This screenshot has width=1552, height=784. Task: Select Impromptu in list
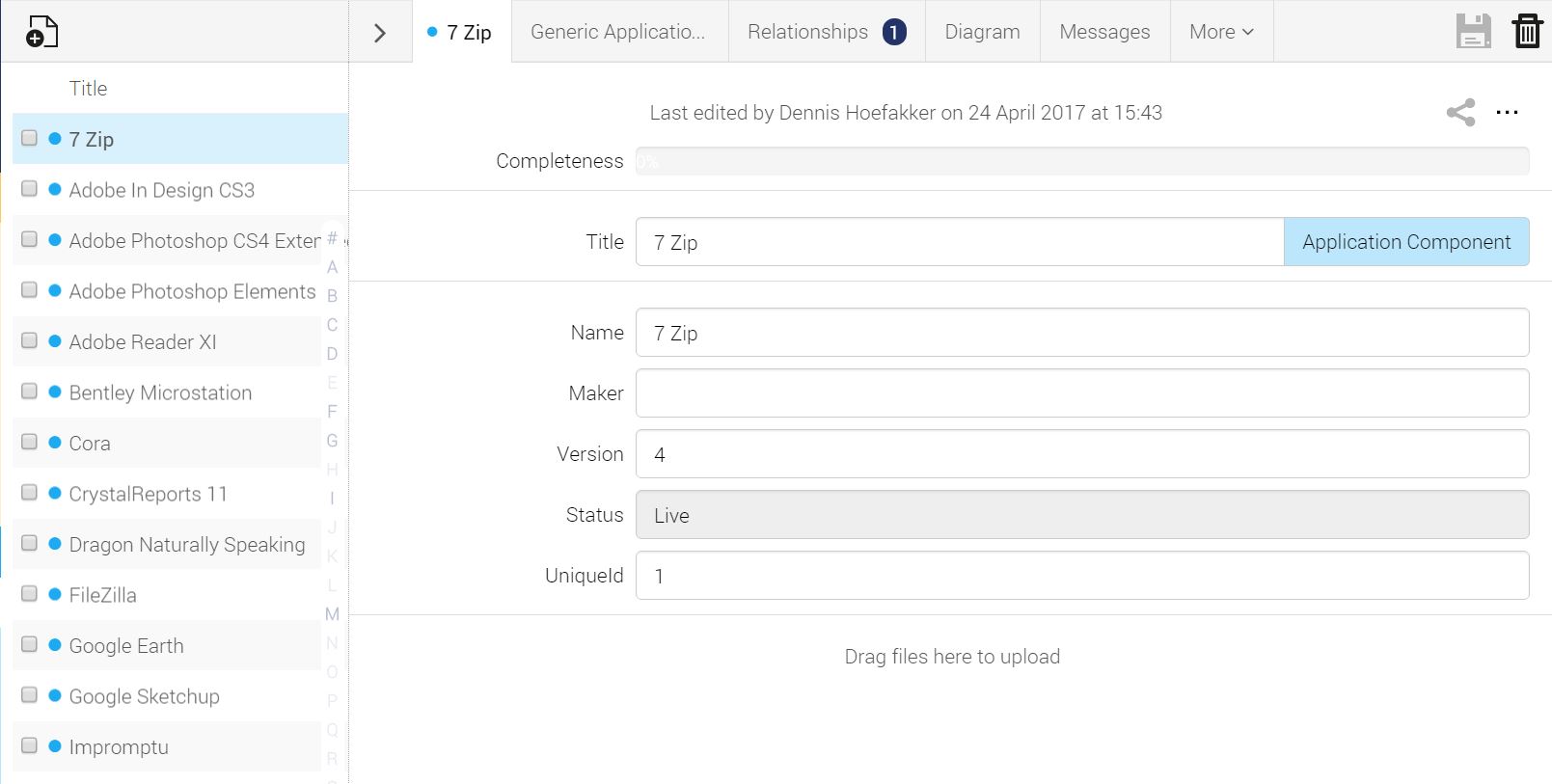[119, 746]
